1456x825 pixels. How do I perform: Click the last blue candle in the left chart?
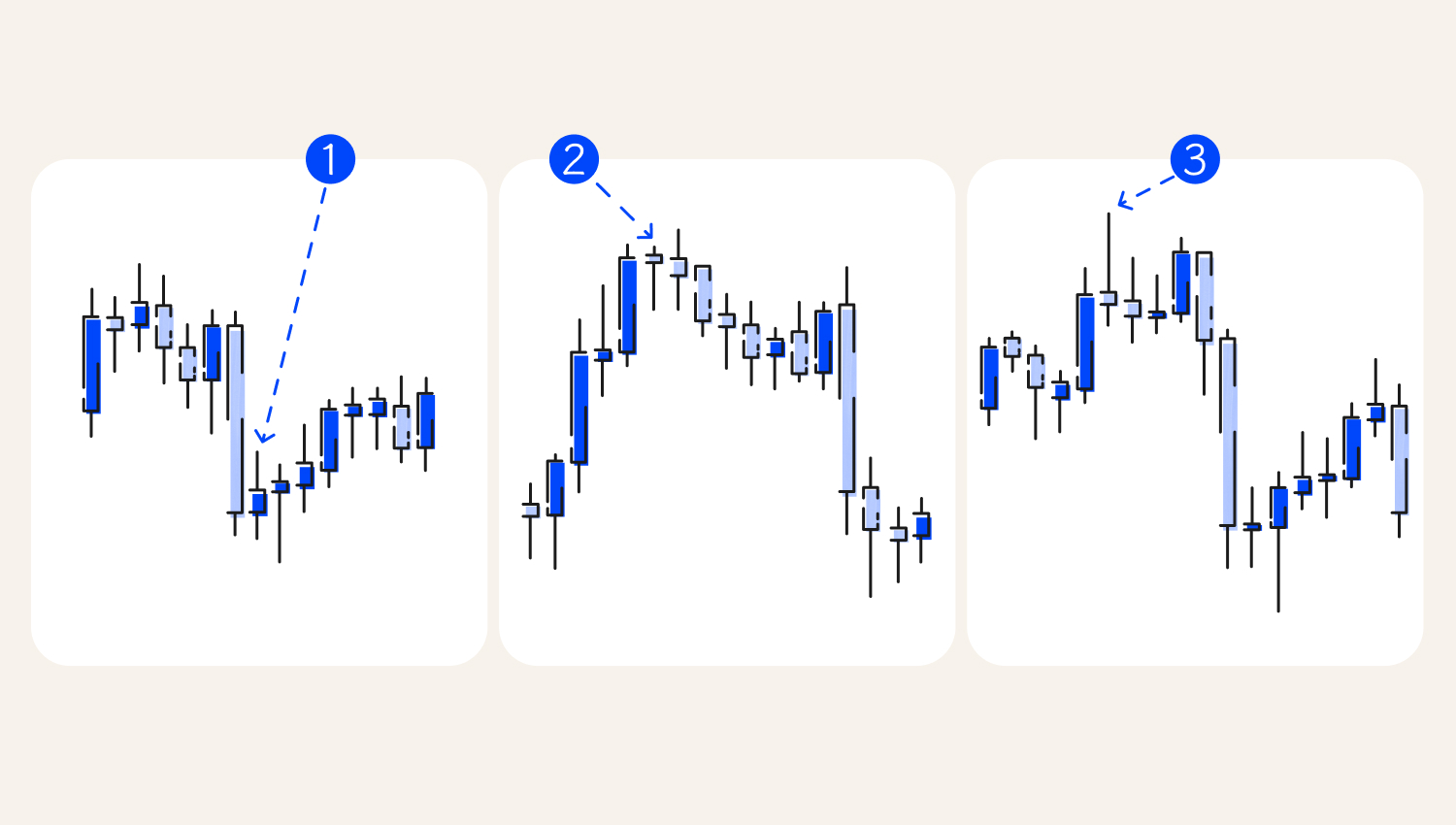425,421
